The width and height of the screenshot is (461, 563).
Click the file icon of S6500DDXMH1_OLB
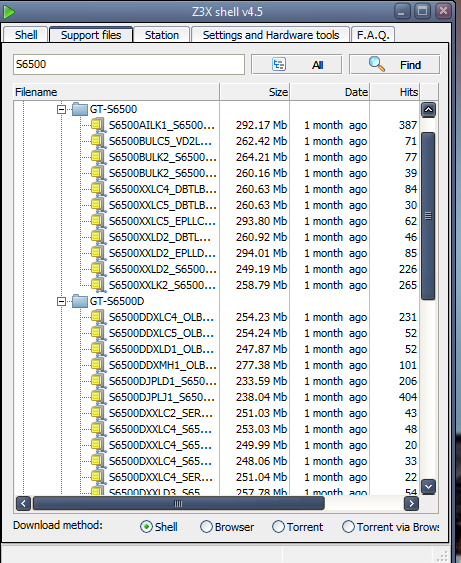click(97, 365)
